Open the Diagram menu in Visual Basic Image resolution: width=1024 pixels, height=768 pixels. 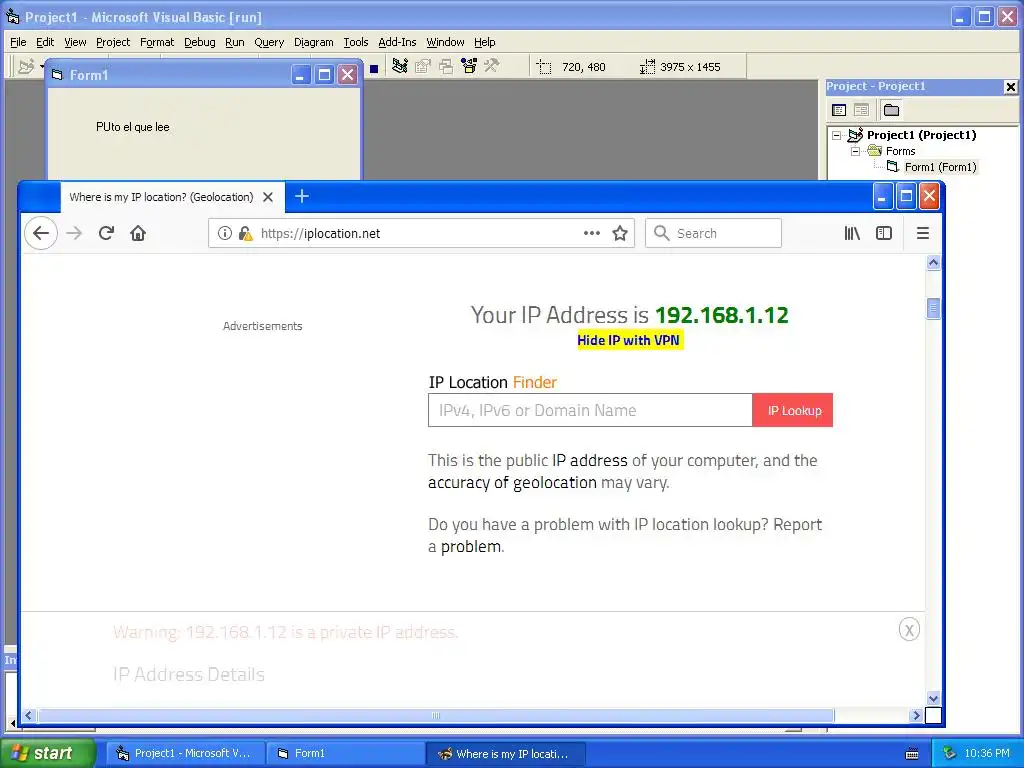[x=313, y=42]
